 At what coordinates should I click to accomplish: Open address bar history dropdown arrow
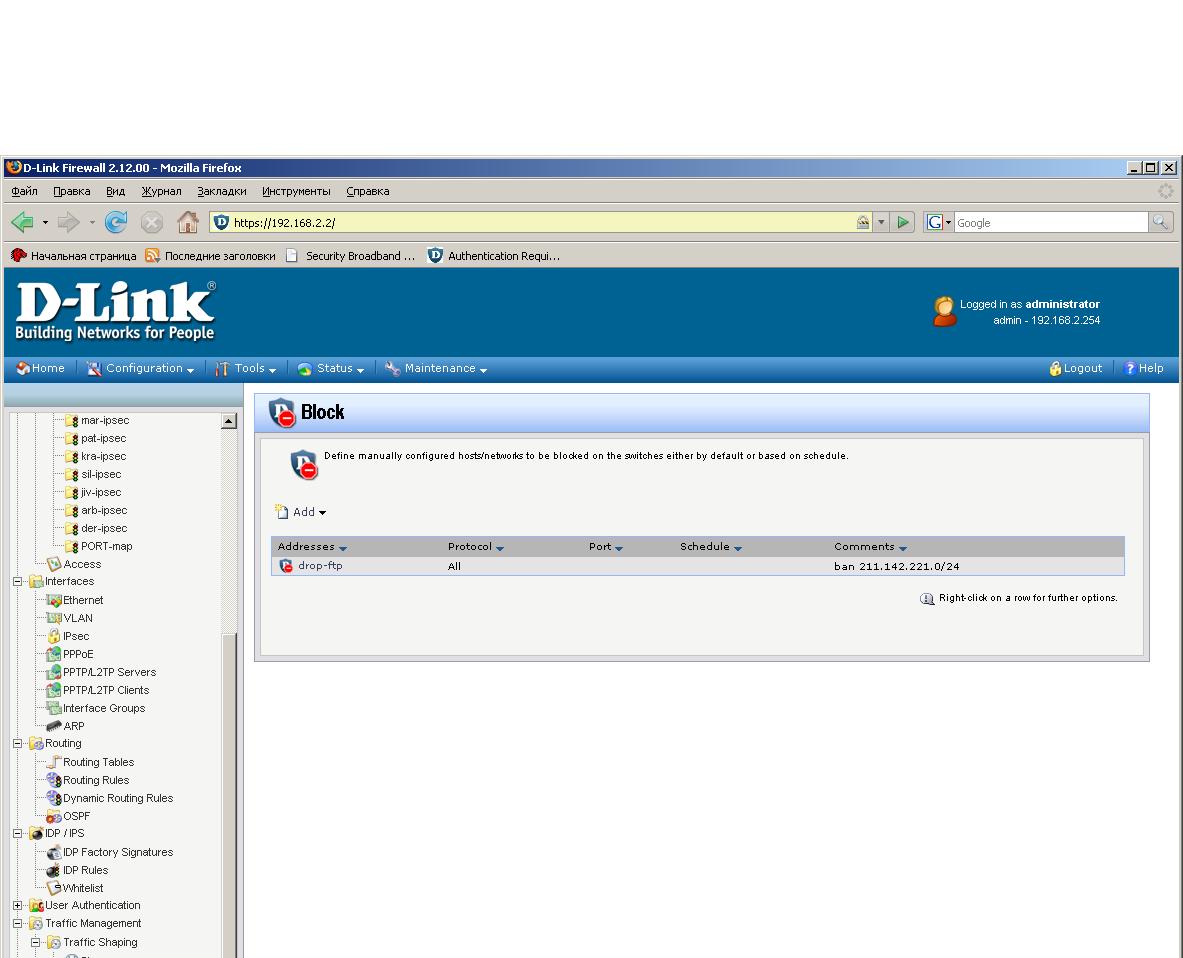point(880,223)
